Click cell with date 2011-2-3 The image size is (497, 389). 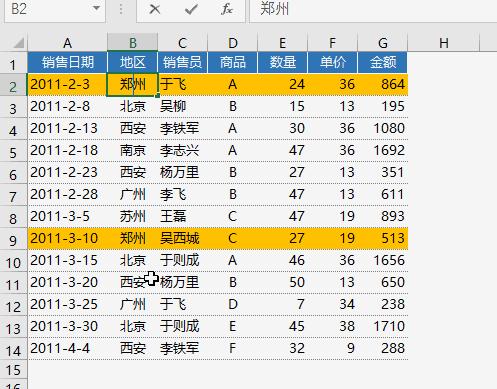(67, 84)
